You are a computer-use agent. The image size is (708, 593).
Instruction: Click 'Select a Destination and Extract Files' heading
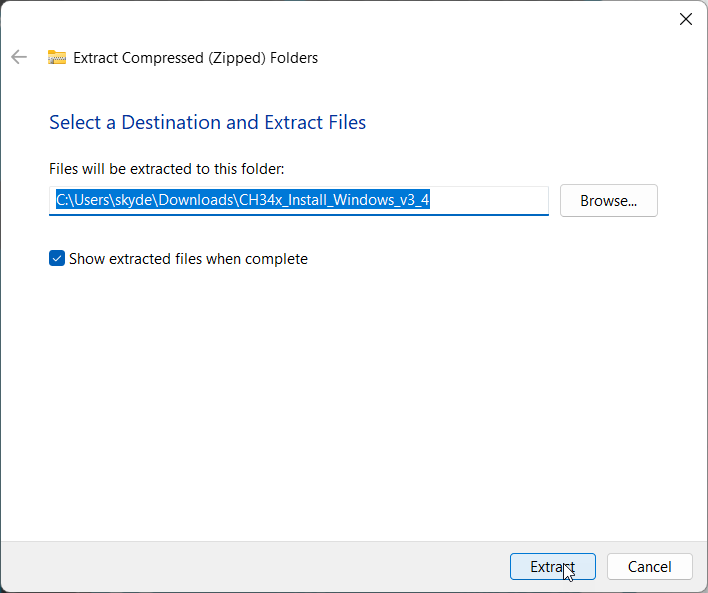[207, 122]
